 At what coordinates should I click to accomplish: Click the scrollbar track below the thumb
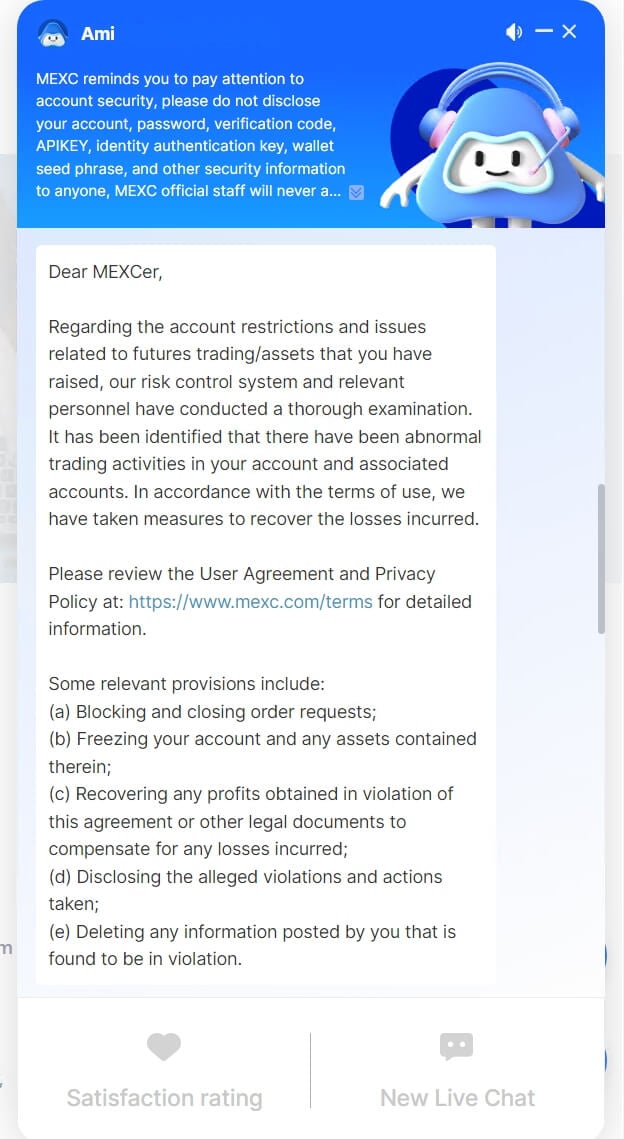click(600, 800)
